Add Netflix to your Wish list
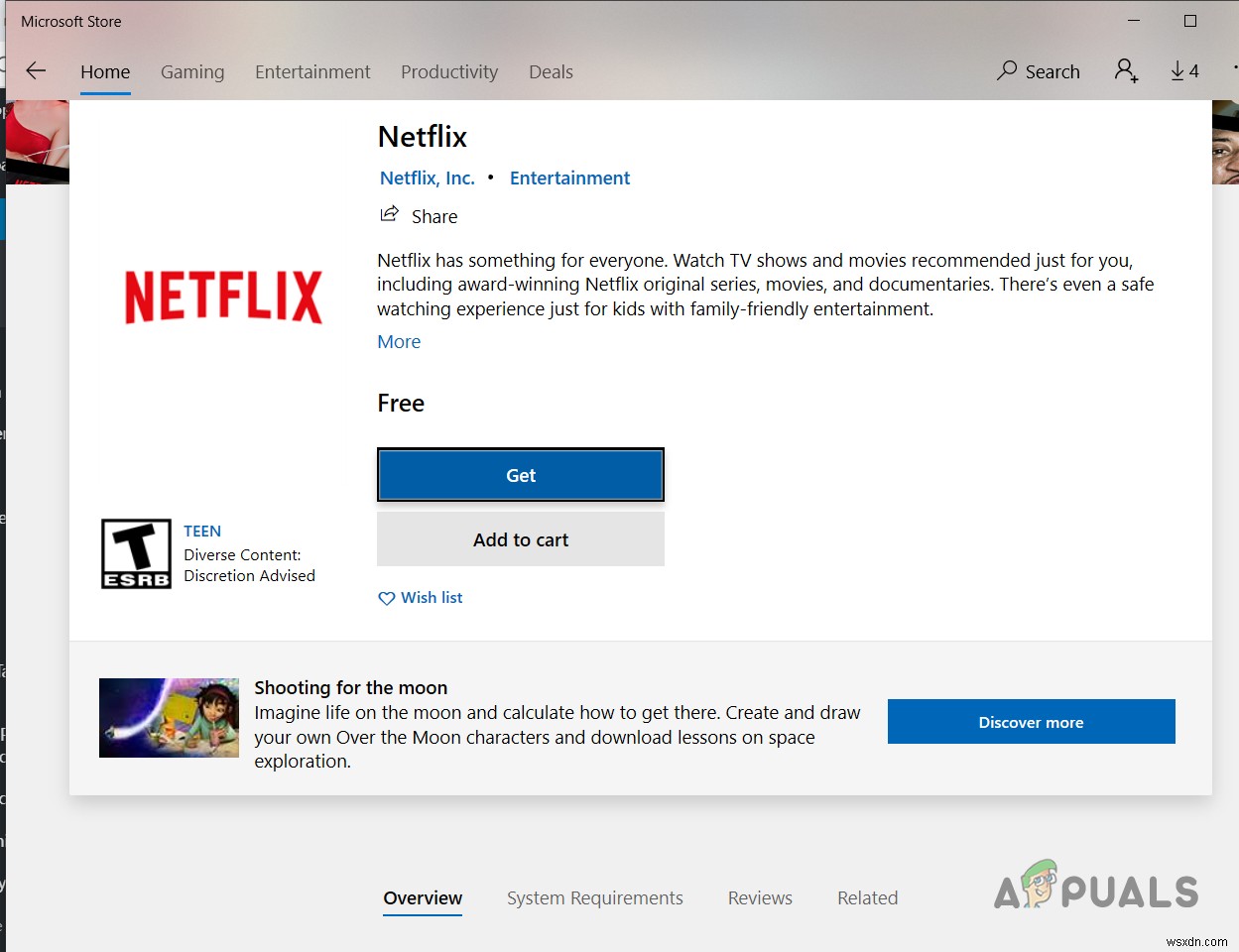 (420, 597)
